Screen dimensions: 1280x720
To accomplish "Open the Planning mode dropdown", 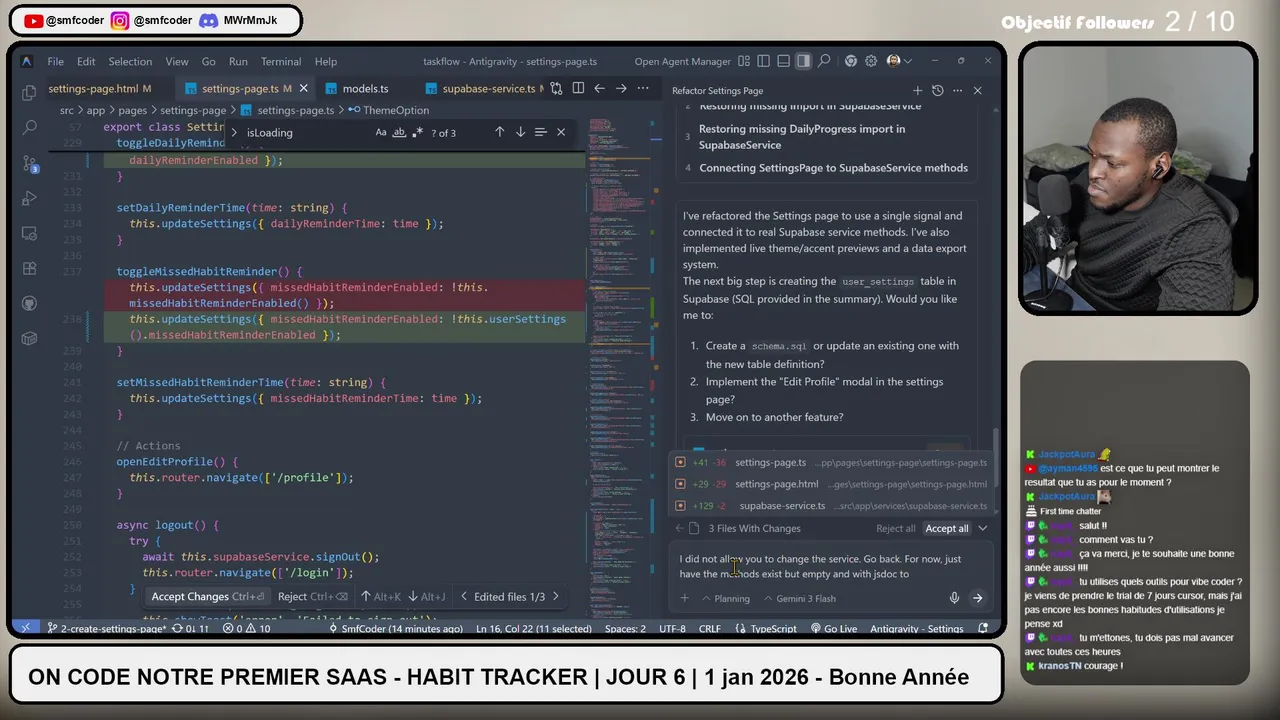I will point(726,598).
